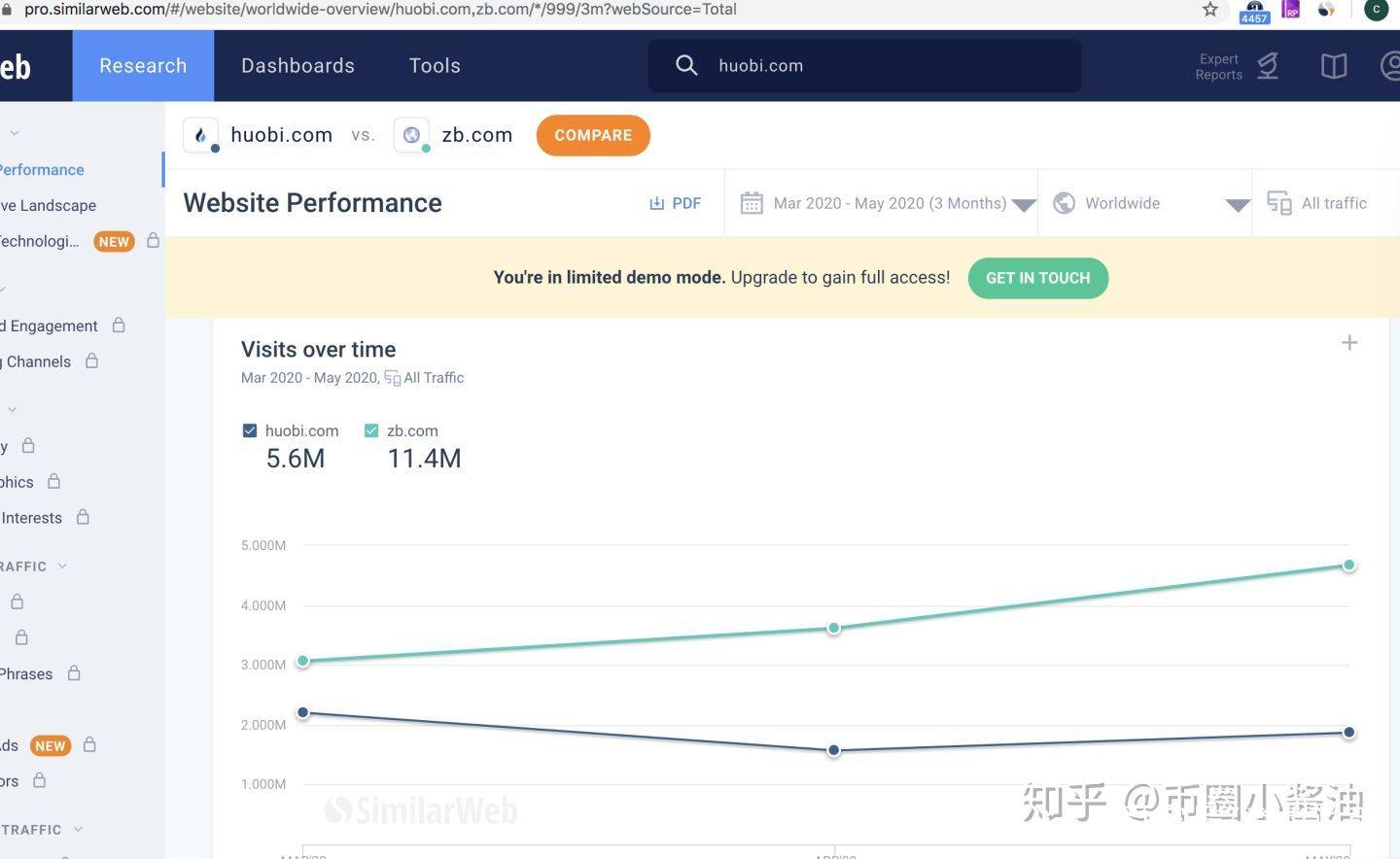1400x859 pixels.
Task: Click zb.com April data point
Action: 833,628
